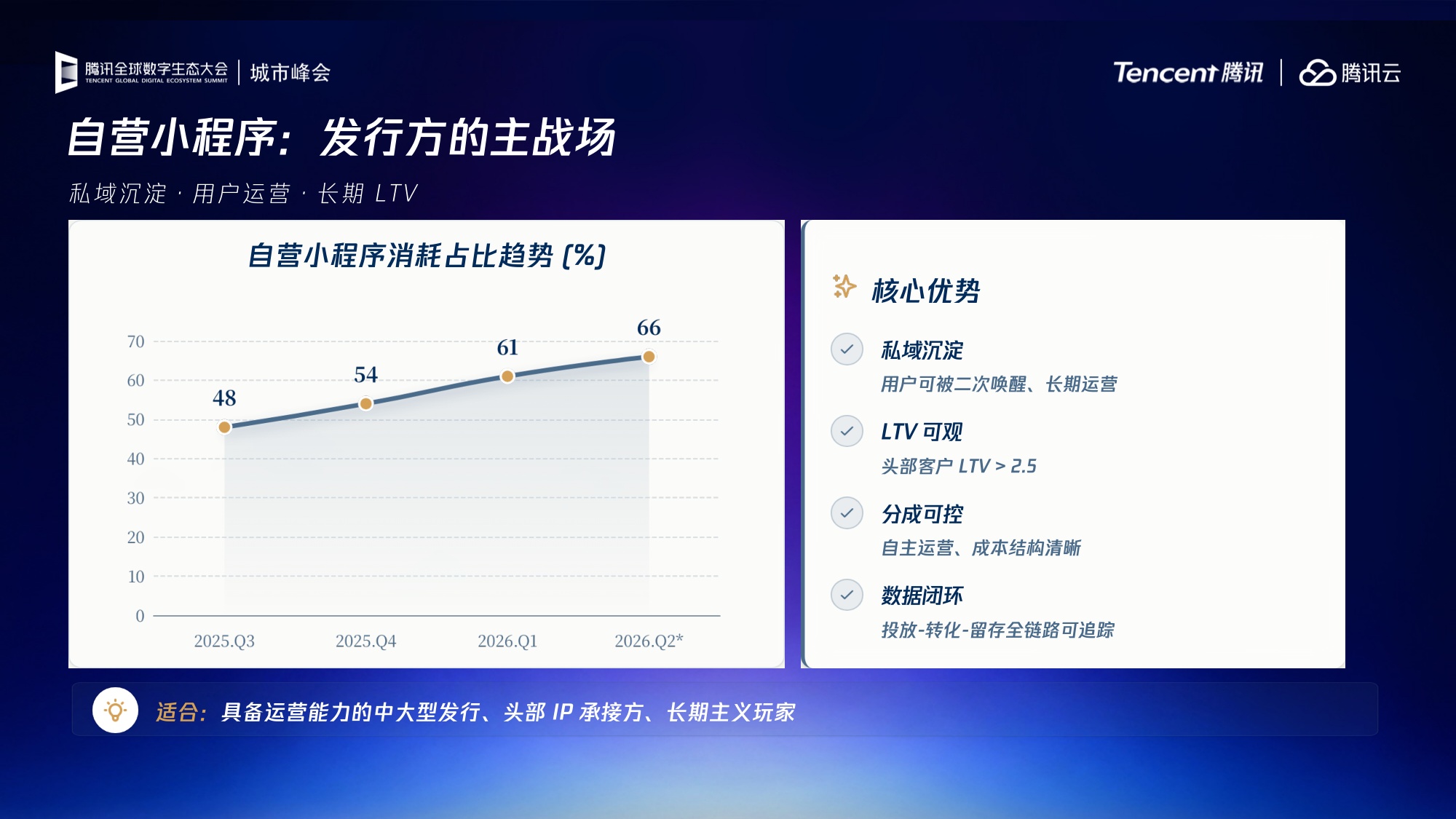
Task: Click the text 用户可被二次唤醒、长期运营
Action: point(999,384)
